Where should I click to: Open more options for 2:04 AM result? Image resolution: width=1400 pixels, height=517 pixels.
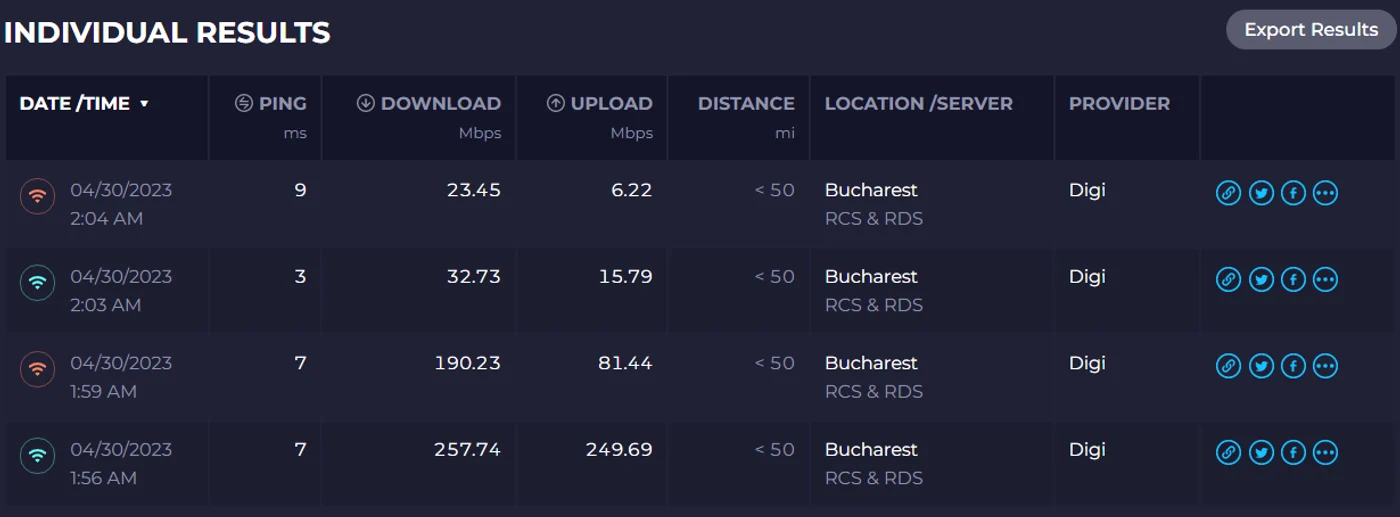1325,193
